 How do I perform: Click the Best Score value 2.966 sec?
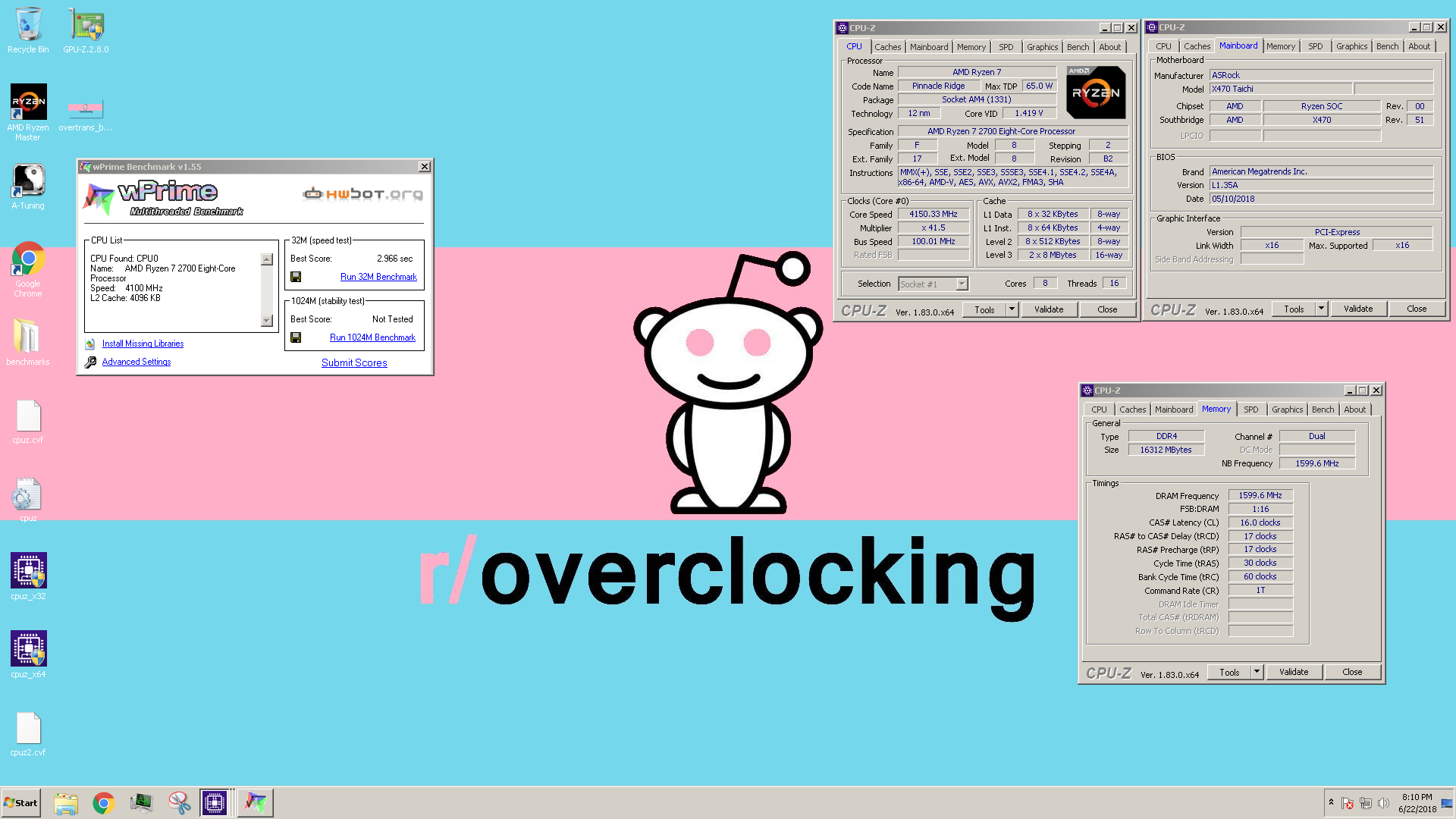point(394,259)
